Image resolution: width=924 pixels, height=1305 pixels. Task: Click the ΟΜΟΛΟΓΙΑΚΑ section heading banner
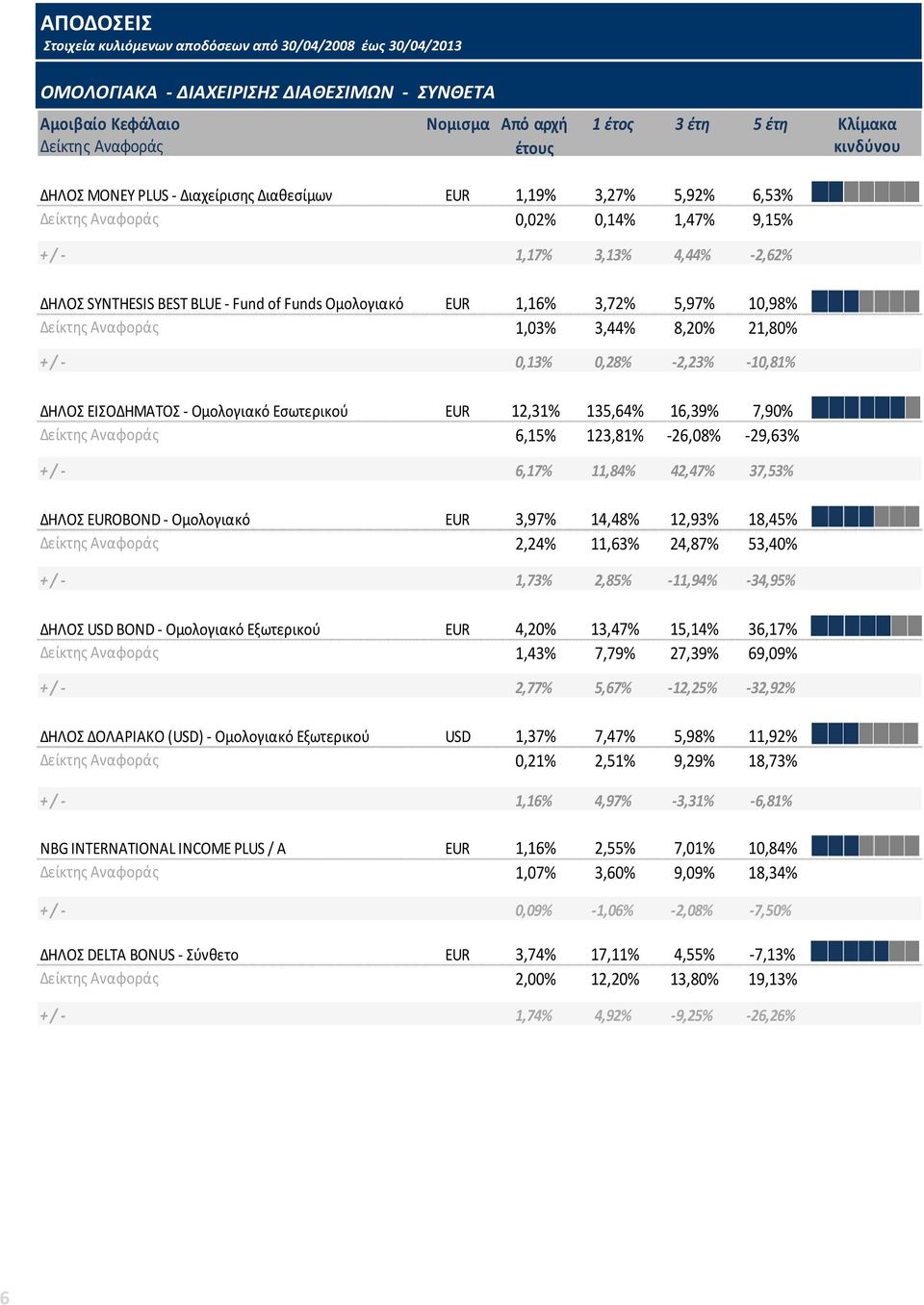click(x=478, y=91)
